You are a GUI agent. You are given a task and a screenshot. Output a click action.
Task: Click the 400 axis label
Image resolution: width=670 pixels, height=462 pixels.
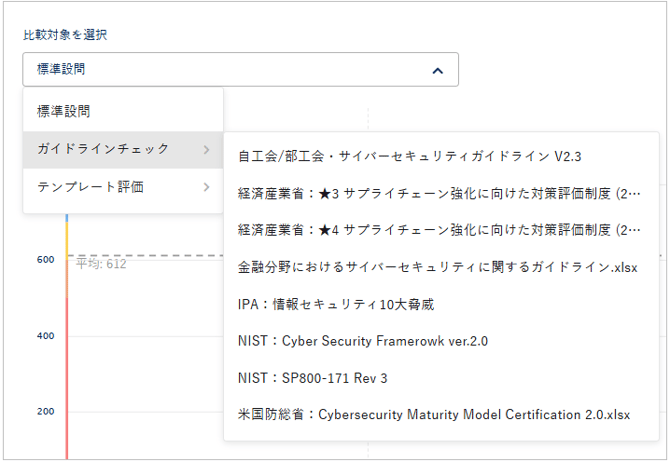coord(46,336)
